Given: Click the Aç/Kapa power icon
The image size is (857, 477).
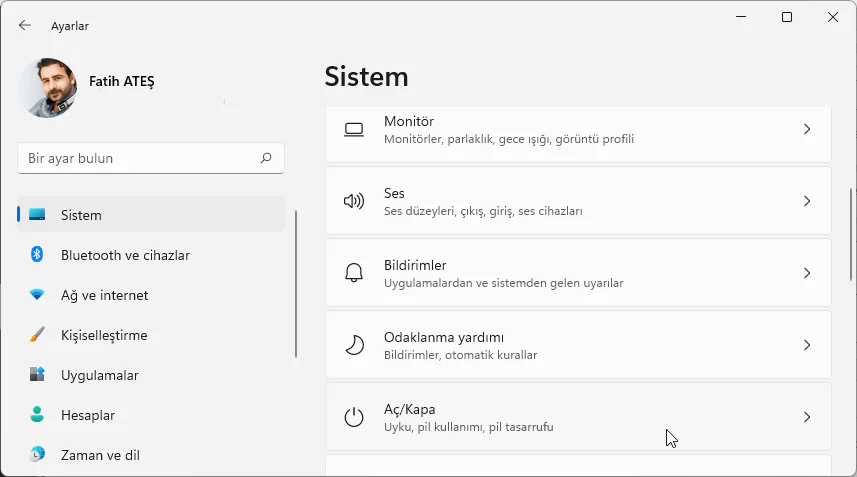Looking at the screenshot, I should tap(354, 417).
